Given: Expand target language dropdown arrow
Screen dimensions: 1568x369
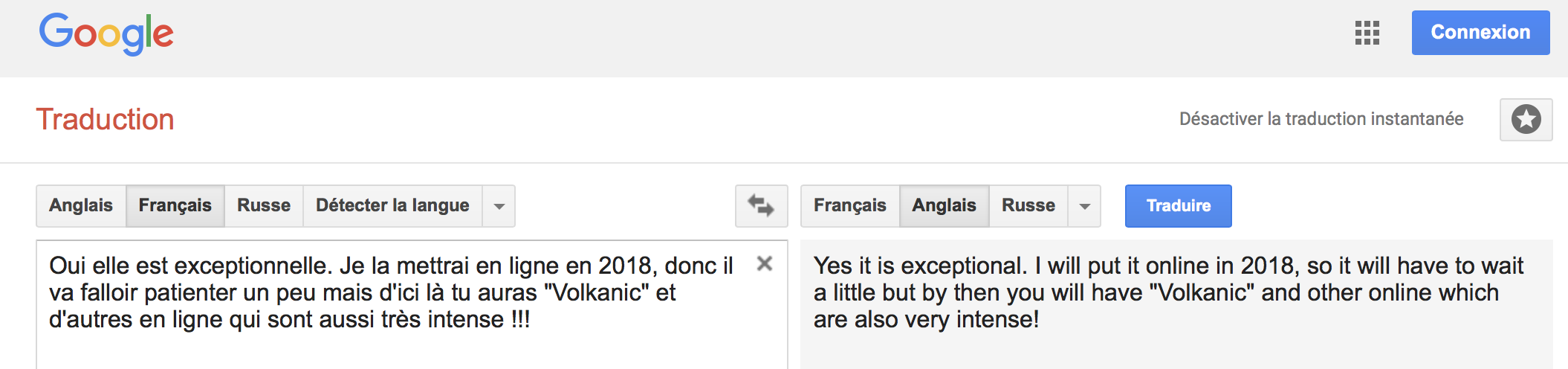Looking at the screenshot, I should 1085,206.
